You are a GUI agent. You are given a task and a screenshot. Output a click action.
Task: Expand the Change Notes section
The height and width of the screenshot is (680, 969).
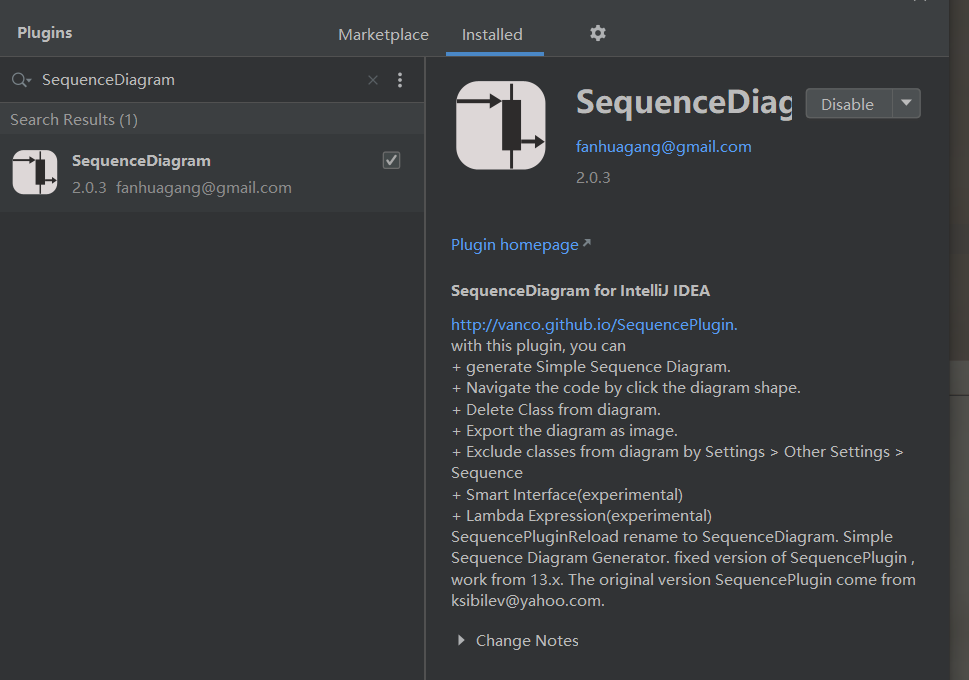pyautogui.click(x=460, y=640)
